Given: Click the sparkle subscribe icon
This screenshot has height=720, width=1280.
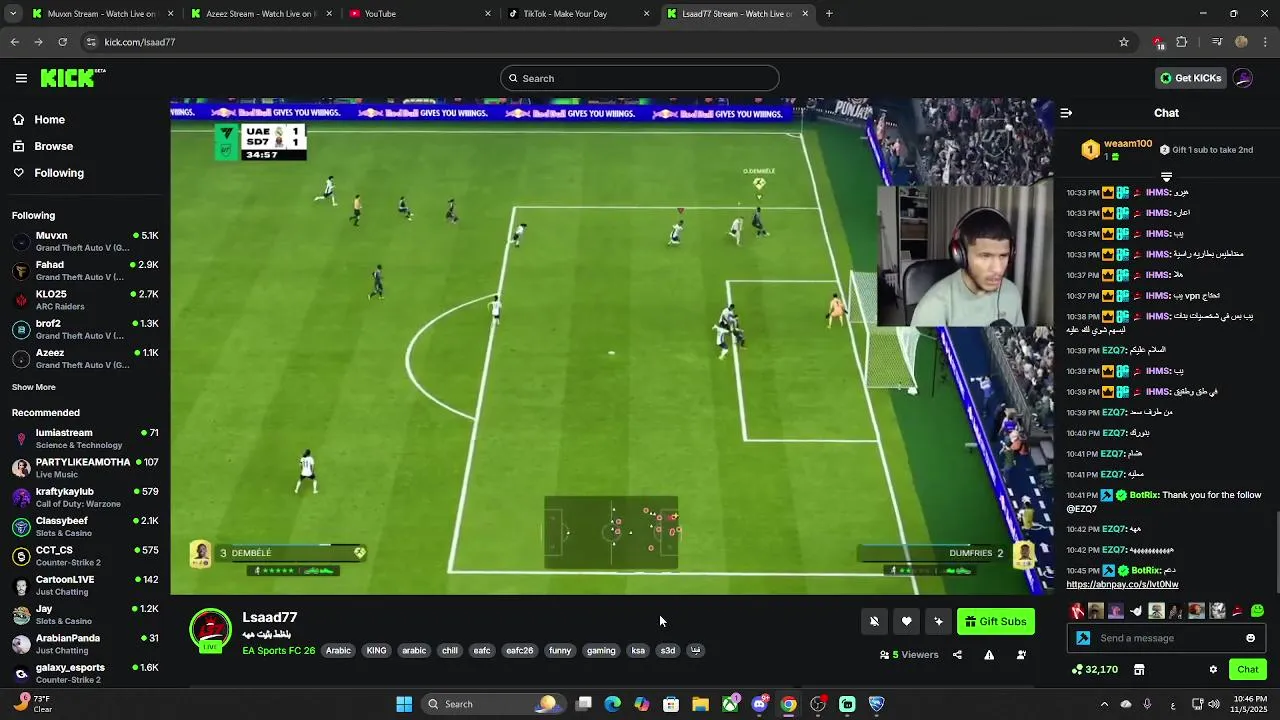Looking at the screenshot, I should pyautogui.click(x=938, y=621).
